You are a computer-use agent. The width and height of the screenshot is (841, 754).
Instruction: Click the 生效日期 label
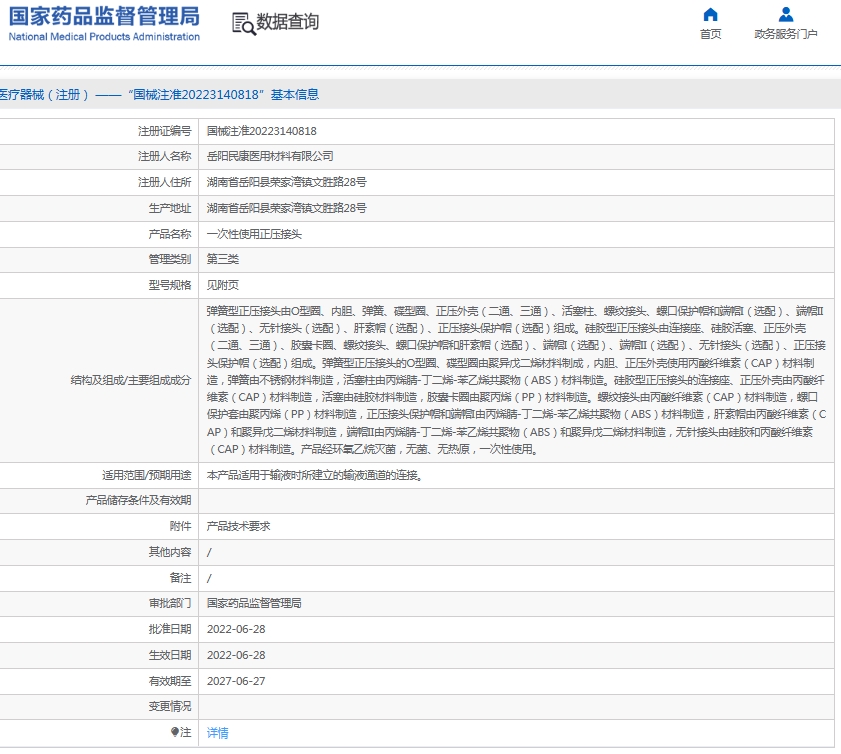(170, 655)
